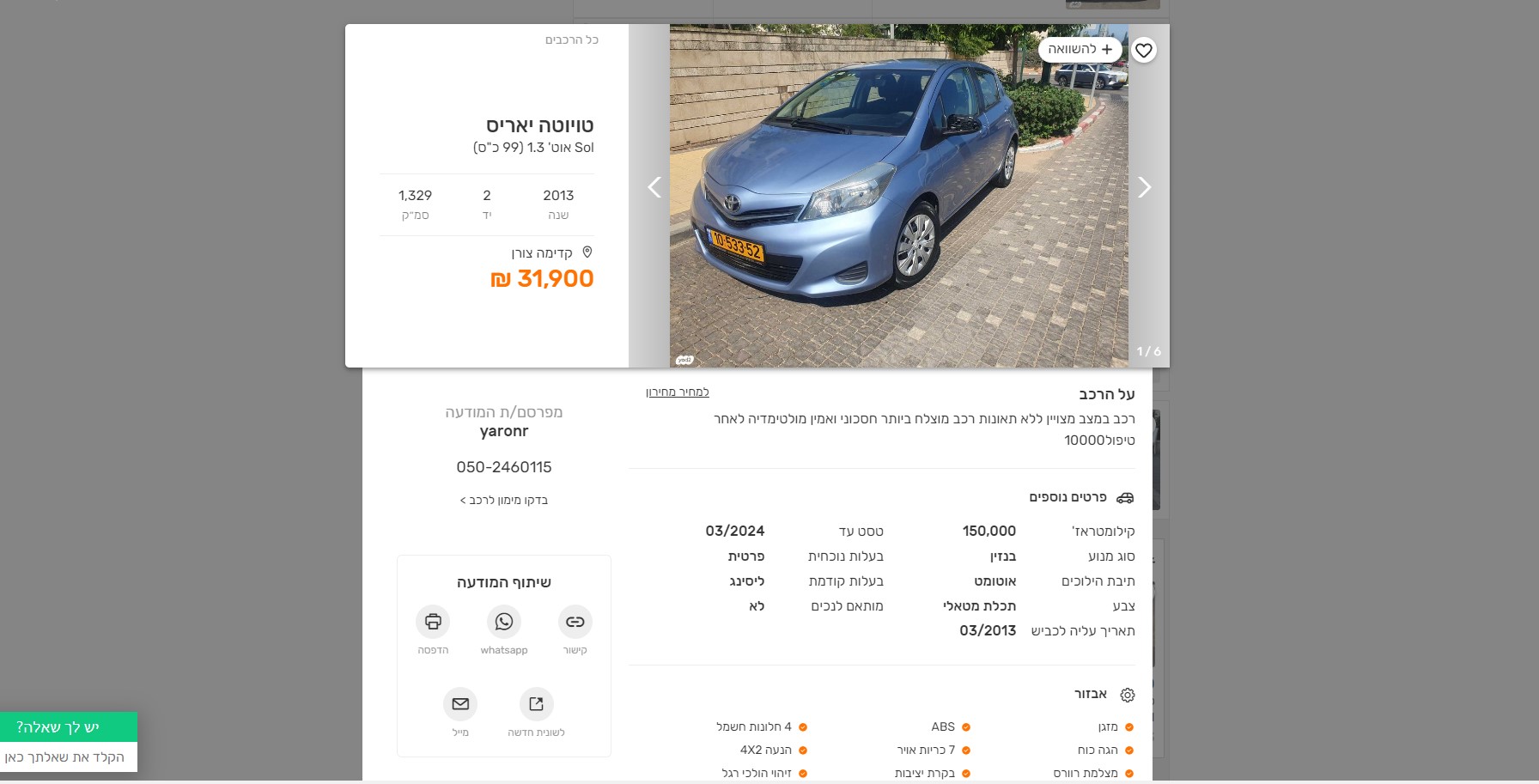
Task: Click the 150,000 kilometrage value
Action: coord(989,532)
